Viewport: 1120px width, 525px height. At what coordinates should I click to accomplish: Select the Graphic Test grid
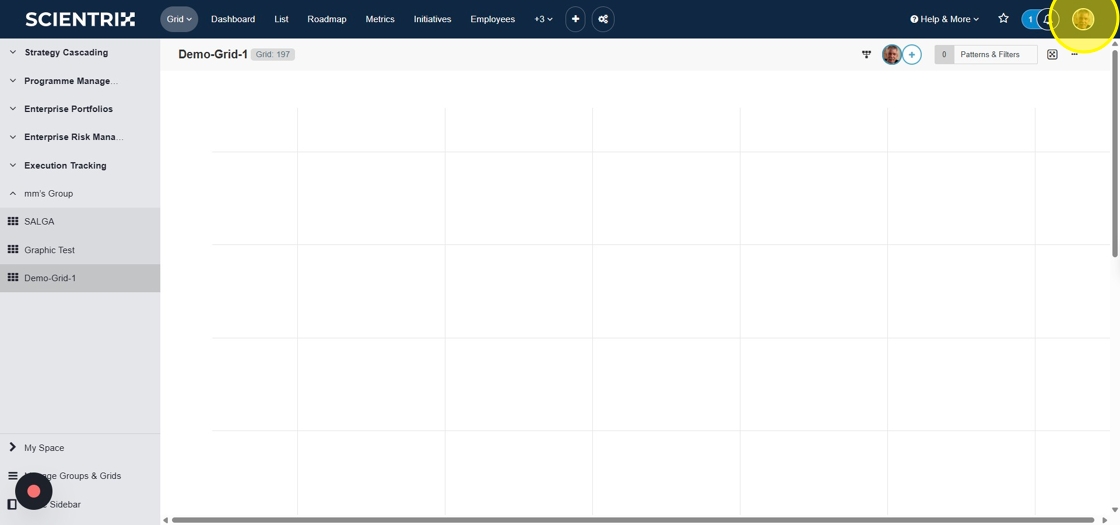point(50,250)
